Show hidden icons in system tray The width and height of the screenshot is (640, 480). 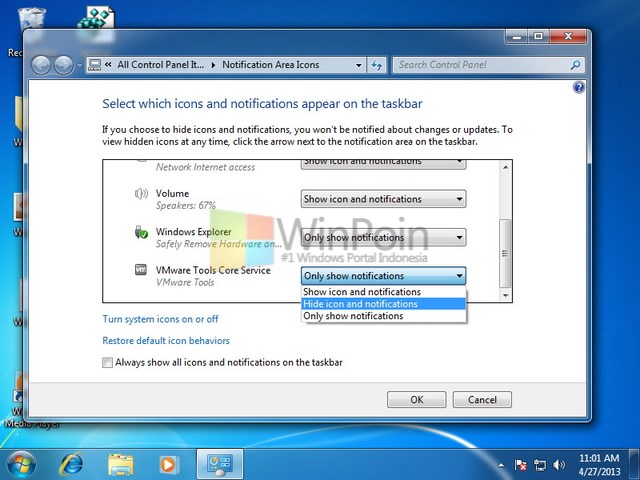(x=502, y=465)
